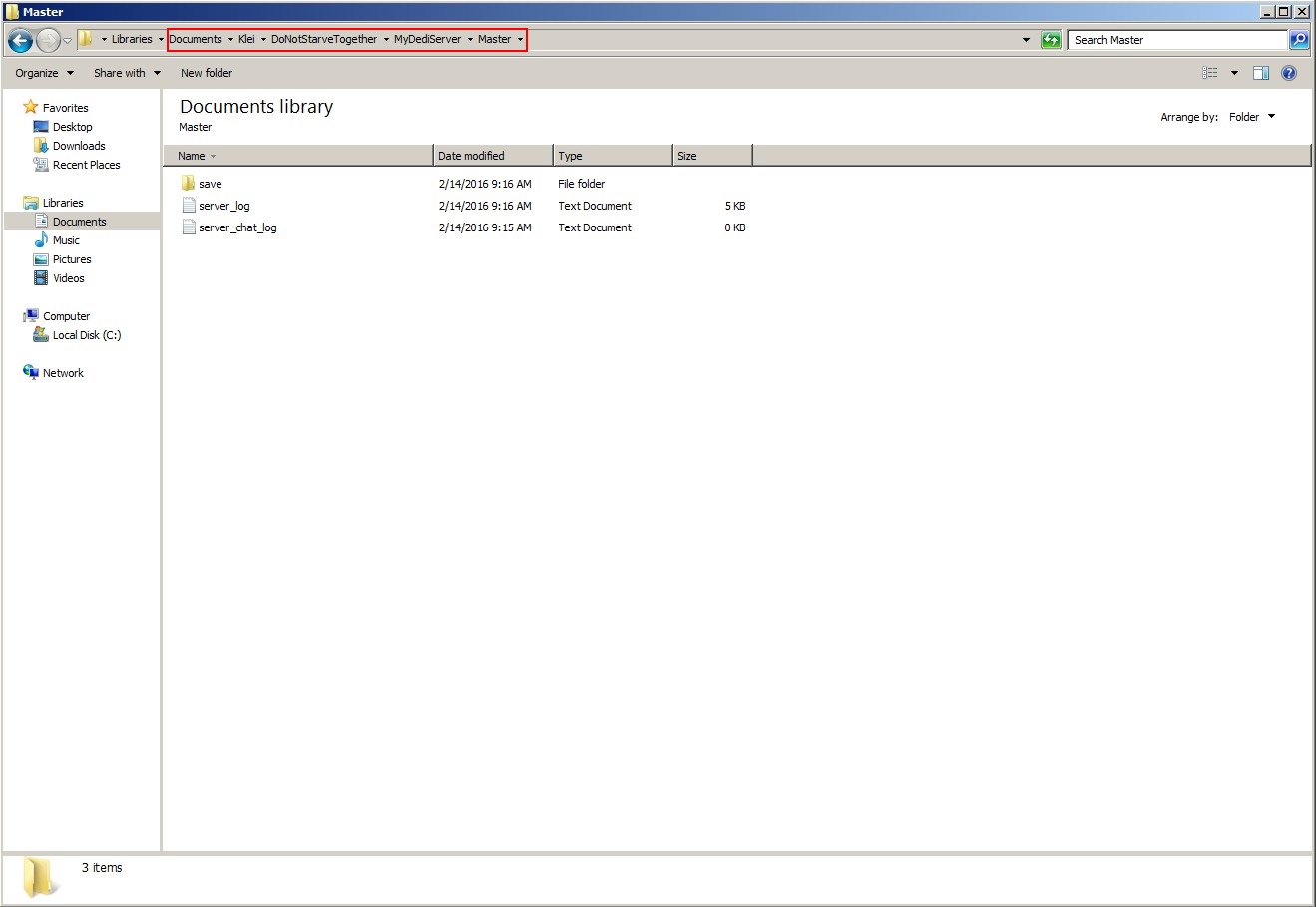
Task: Open the Help question mark icon
Action: click(1289, 73)
